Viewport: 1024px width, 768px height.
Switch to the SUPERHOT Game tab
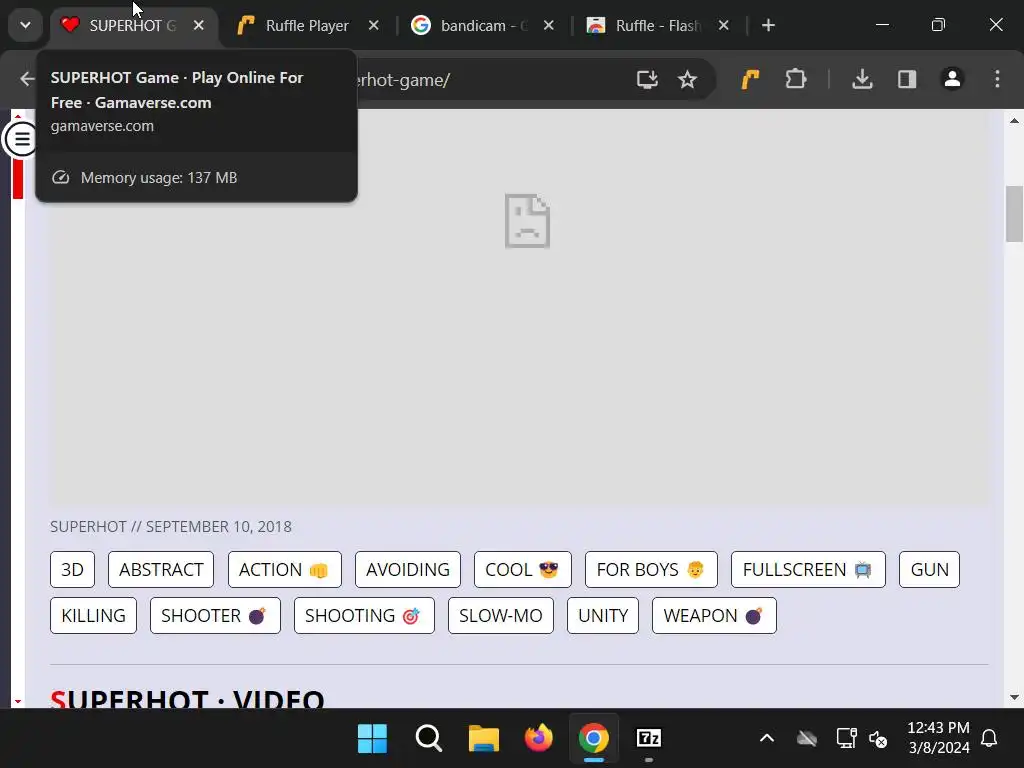click(133, 25)
